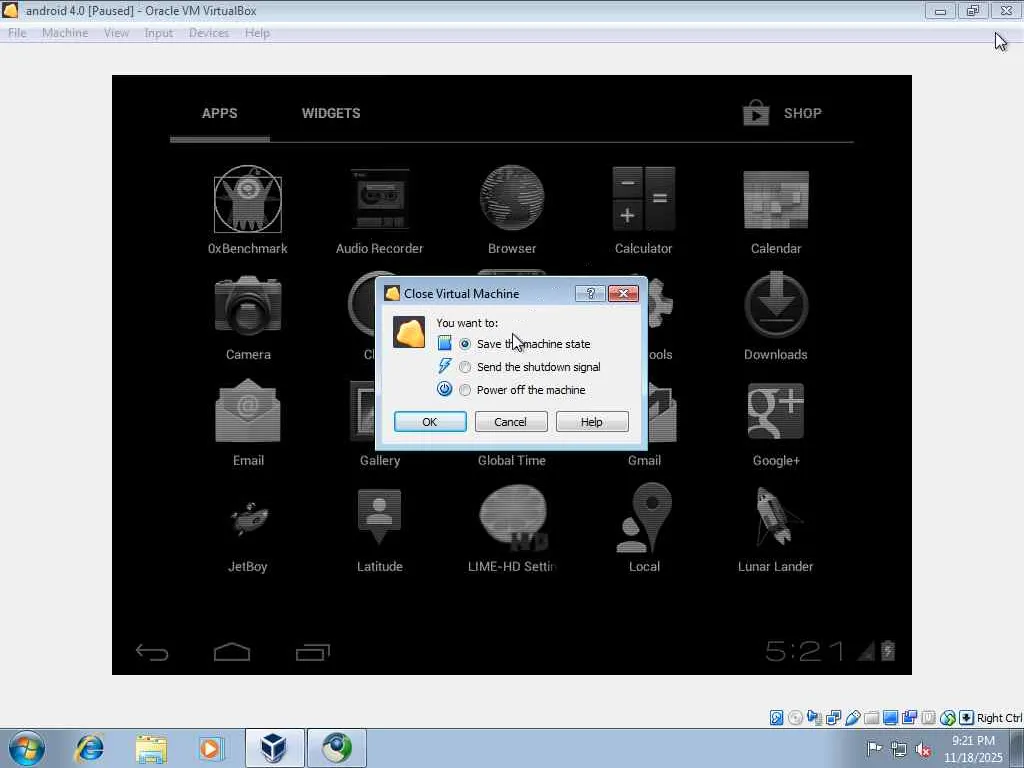
Task: Open Internet Explorer from the taskbar
Action: [89, 748]
